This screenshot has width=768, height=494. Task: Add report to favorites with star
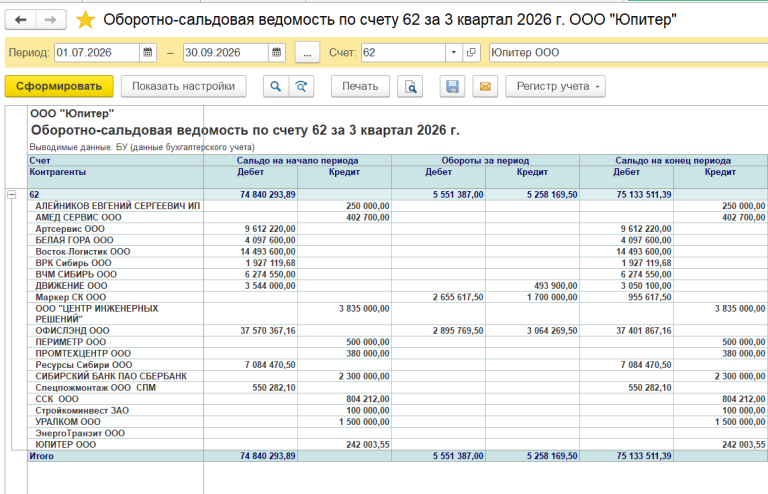click(x=85, y=20)
